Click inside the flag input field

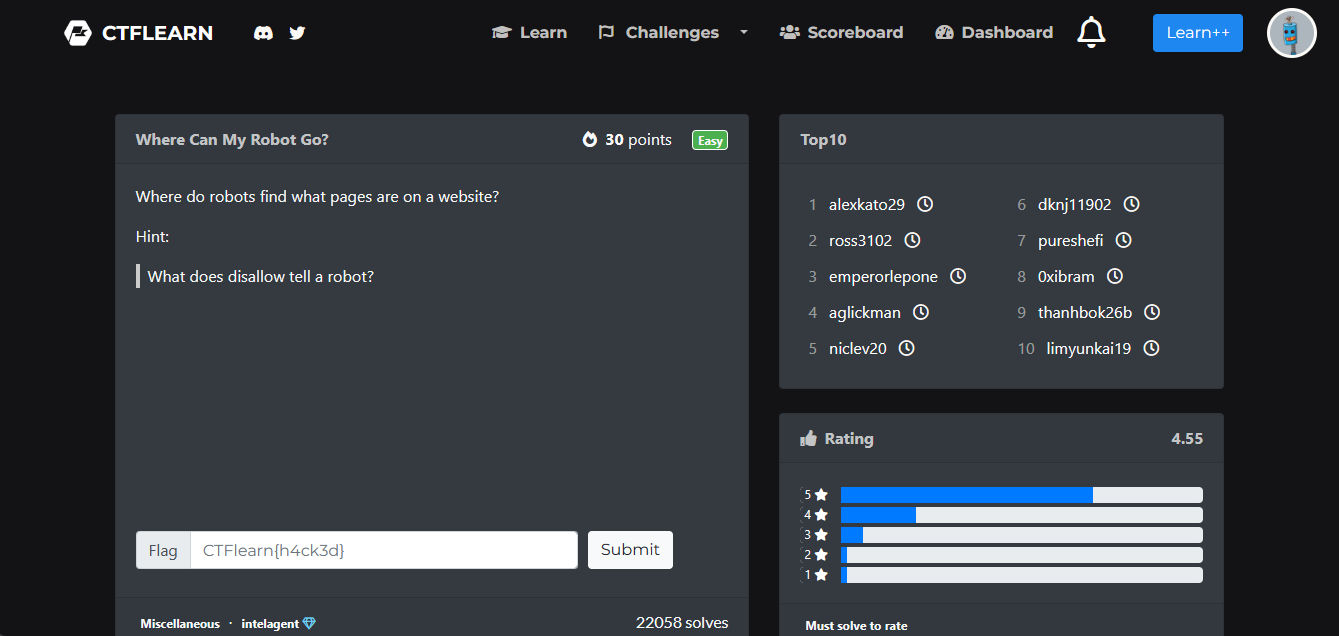384,550
